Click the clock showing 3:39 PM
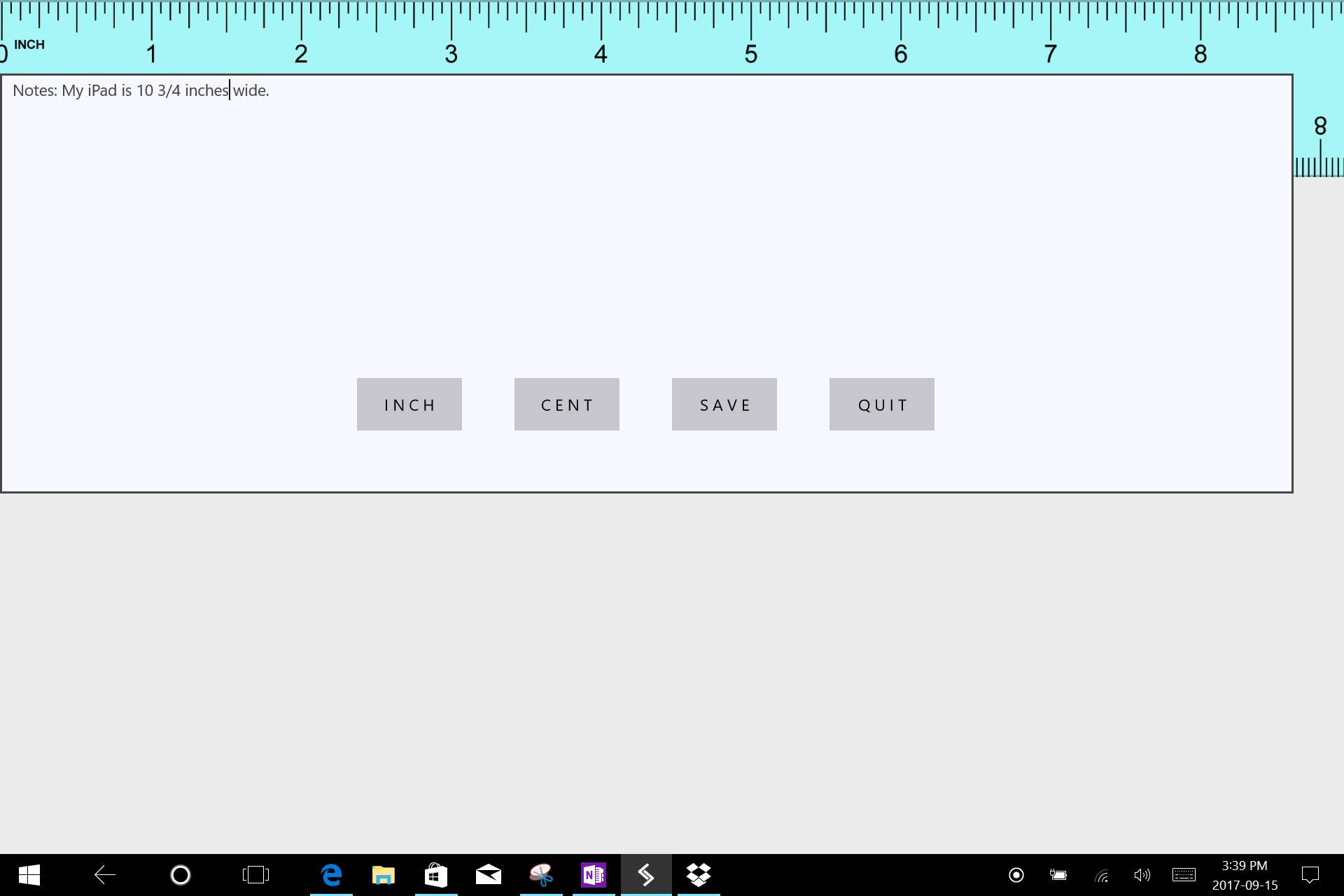1344x896 pixels. point(1245,866)
